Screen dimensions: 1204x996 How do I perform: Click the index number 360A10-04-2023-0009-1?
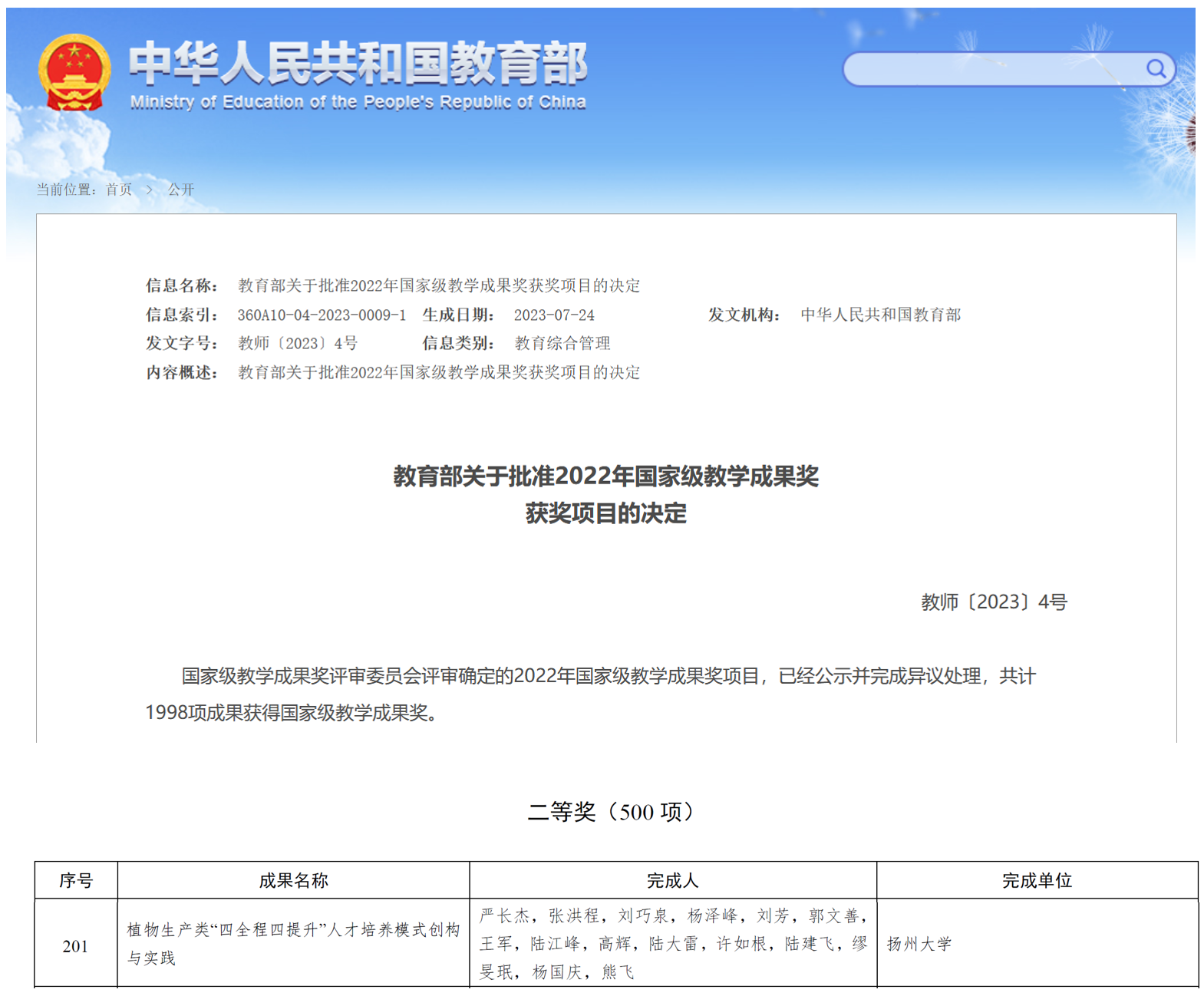[322, 315]
